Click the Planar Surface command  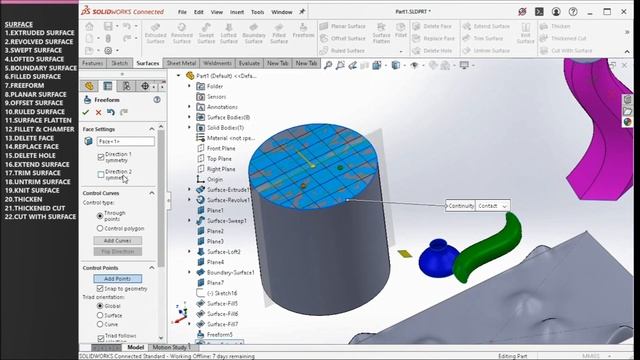(343, 26)
